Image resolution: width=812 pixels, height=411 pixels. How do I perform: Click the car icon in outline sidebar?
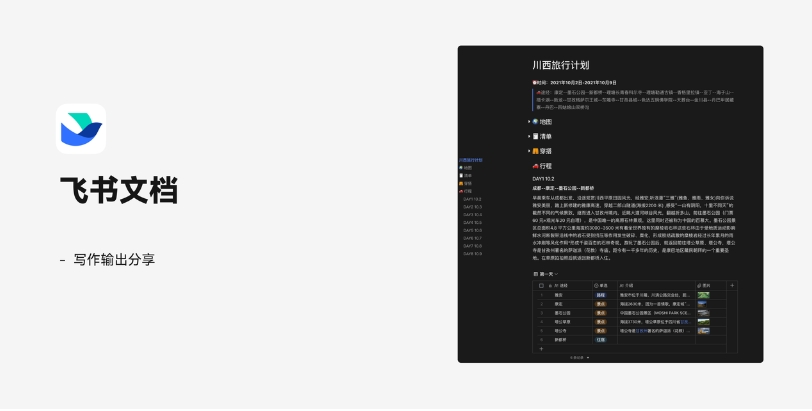pyautogui.click(x=461, y=191)
